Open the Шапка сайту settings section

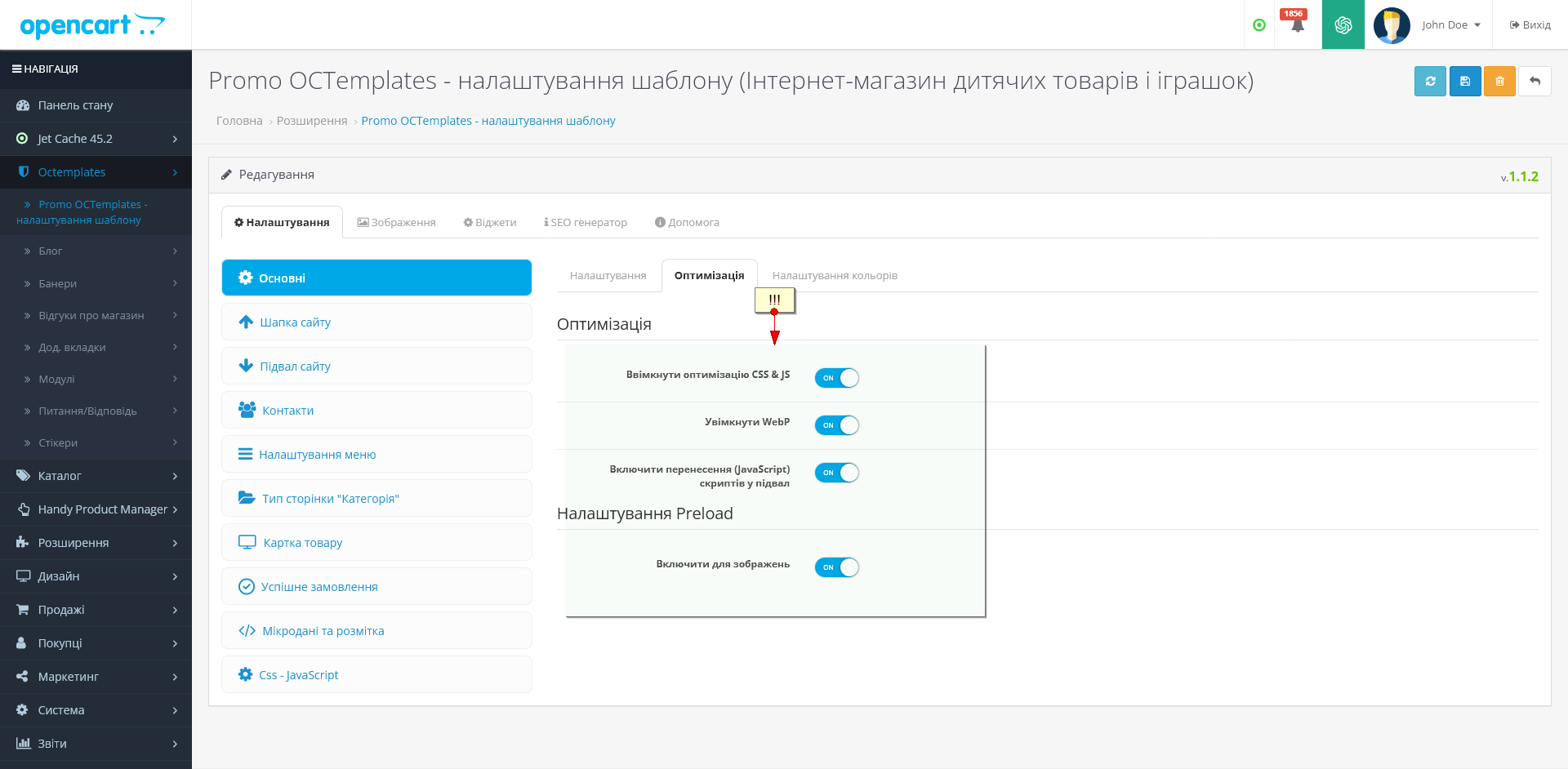376,322
